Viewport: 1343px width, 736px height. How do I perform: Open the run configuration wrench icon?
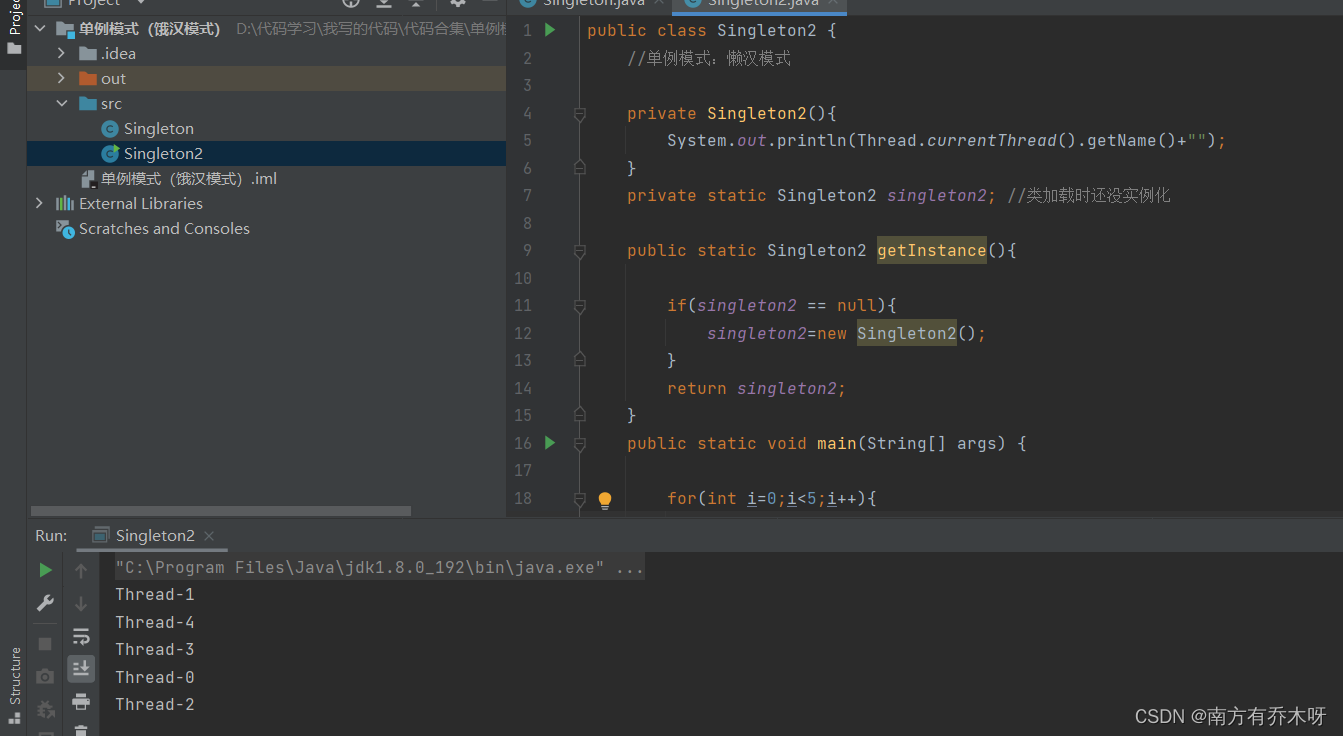(44, 603)
